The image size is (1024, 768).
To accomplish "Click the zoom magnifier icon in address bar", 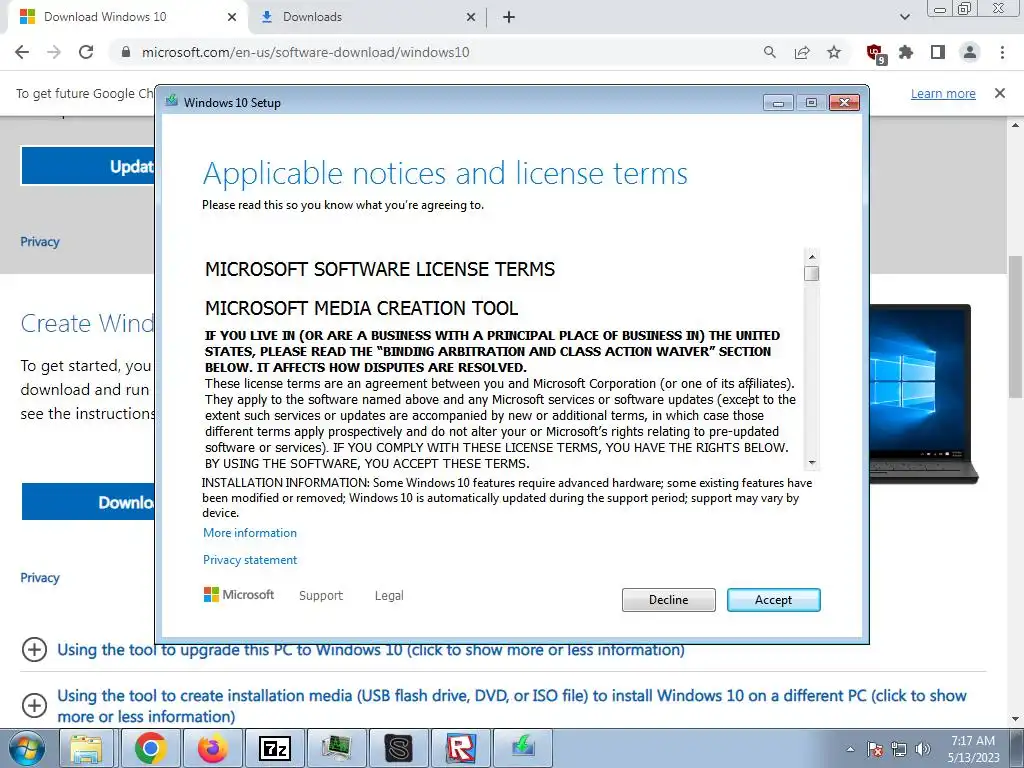I will coord(770,52).
